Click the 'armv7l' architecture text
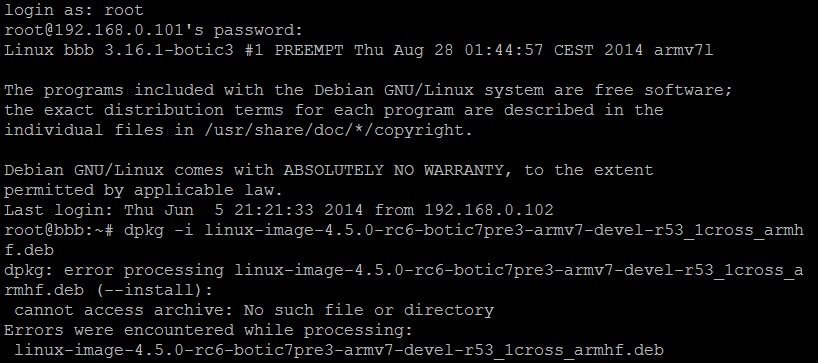The image size is (821, 363). [x=683, y=51]
